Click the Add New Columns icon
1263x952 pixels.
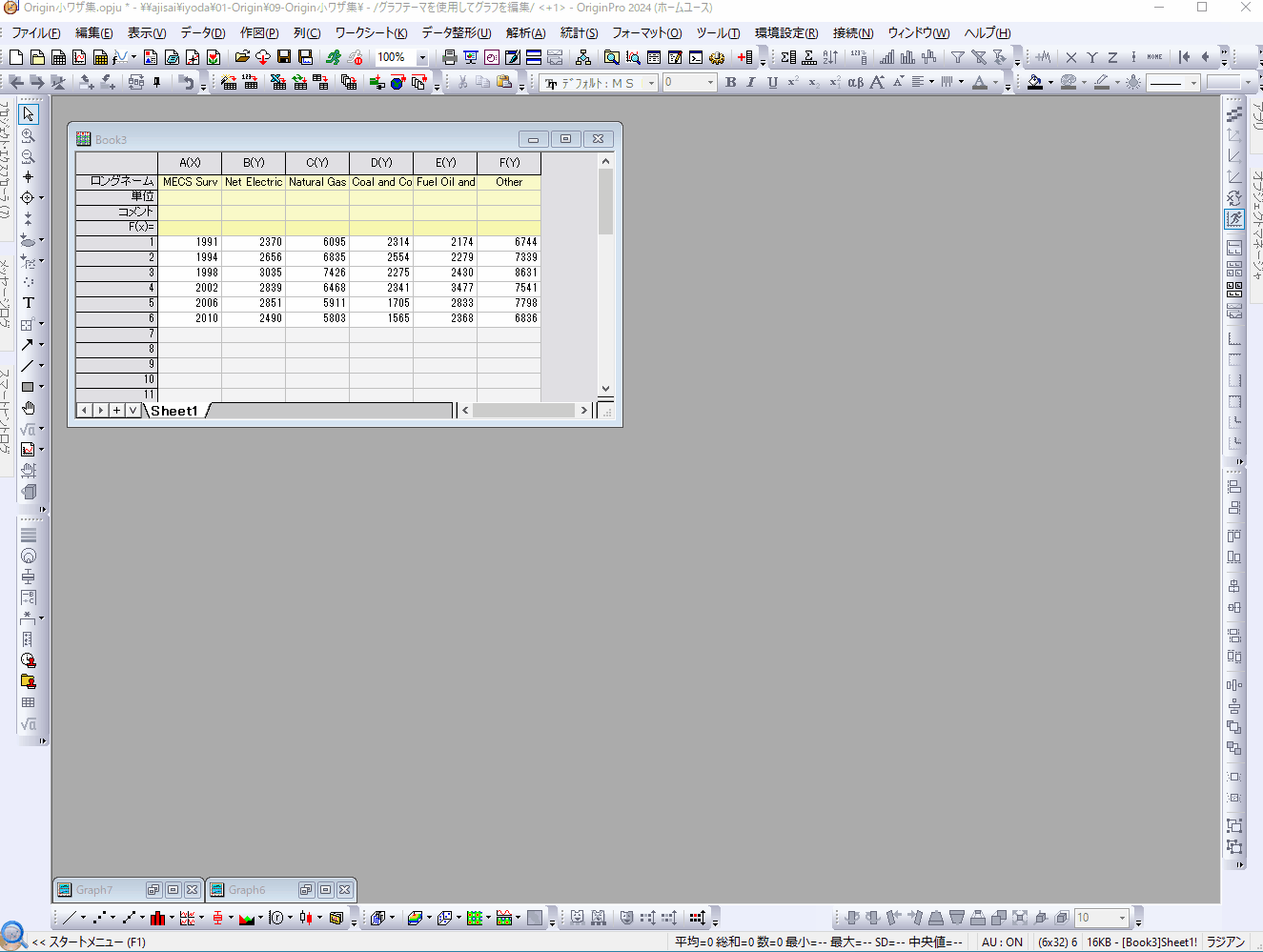click(745, 57)
